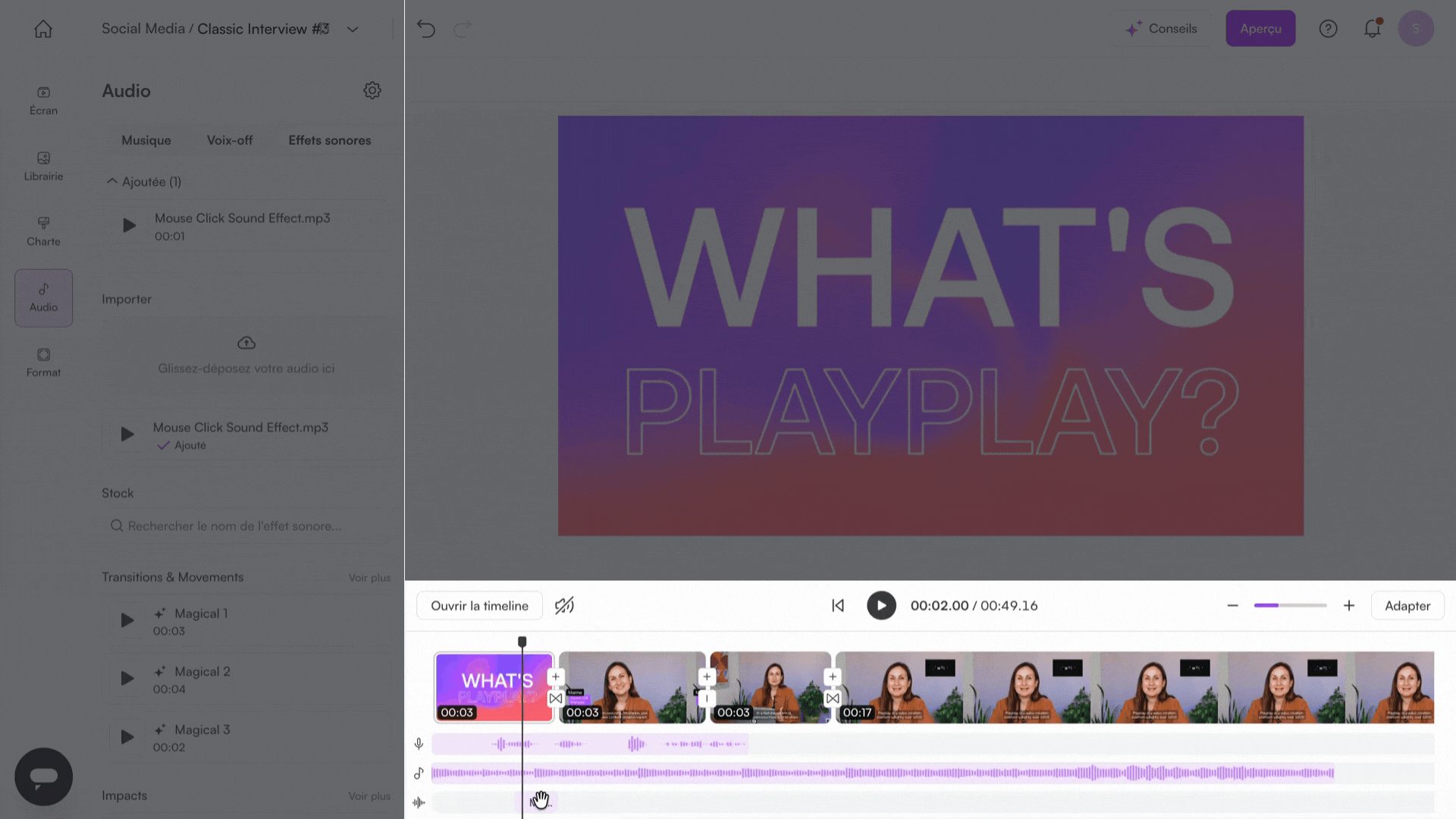The width and height of the screenshot is (1456, 819).
Task: Click the undo arrow icon
Action: (x=426, y=29)
